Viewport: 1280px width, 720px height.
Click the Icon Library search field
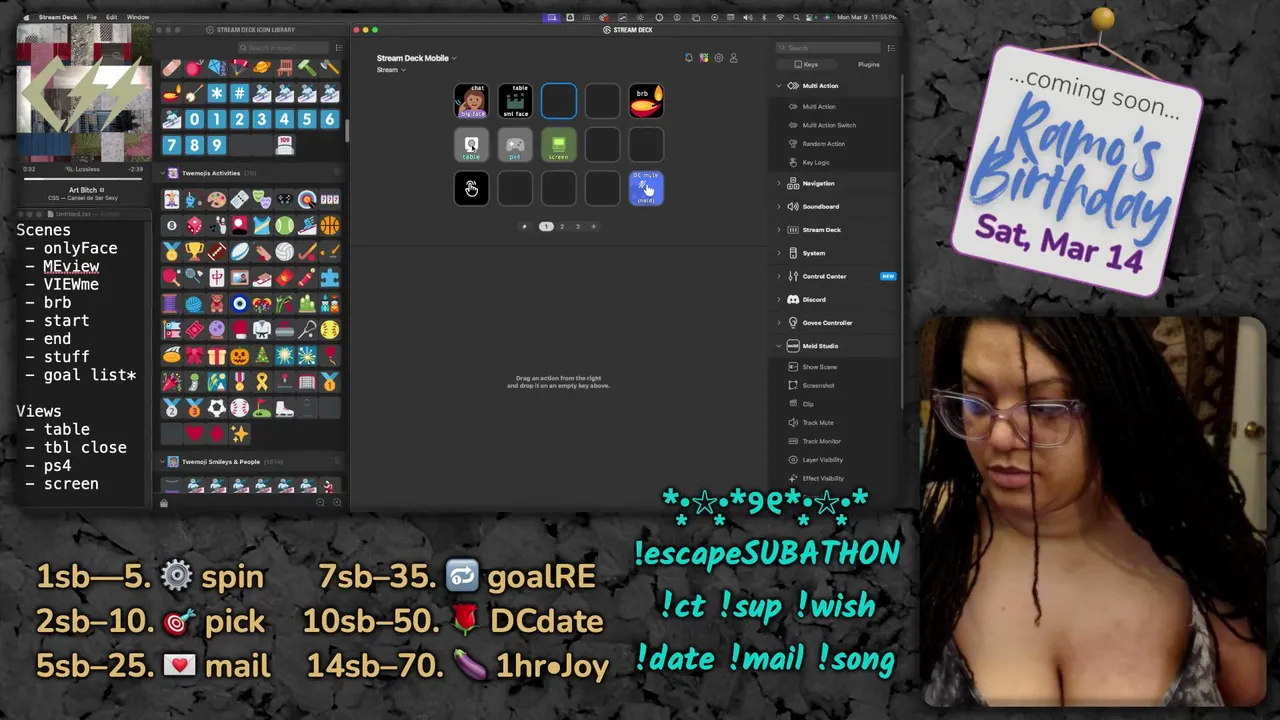[x=283, y=48]
